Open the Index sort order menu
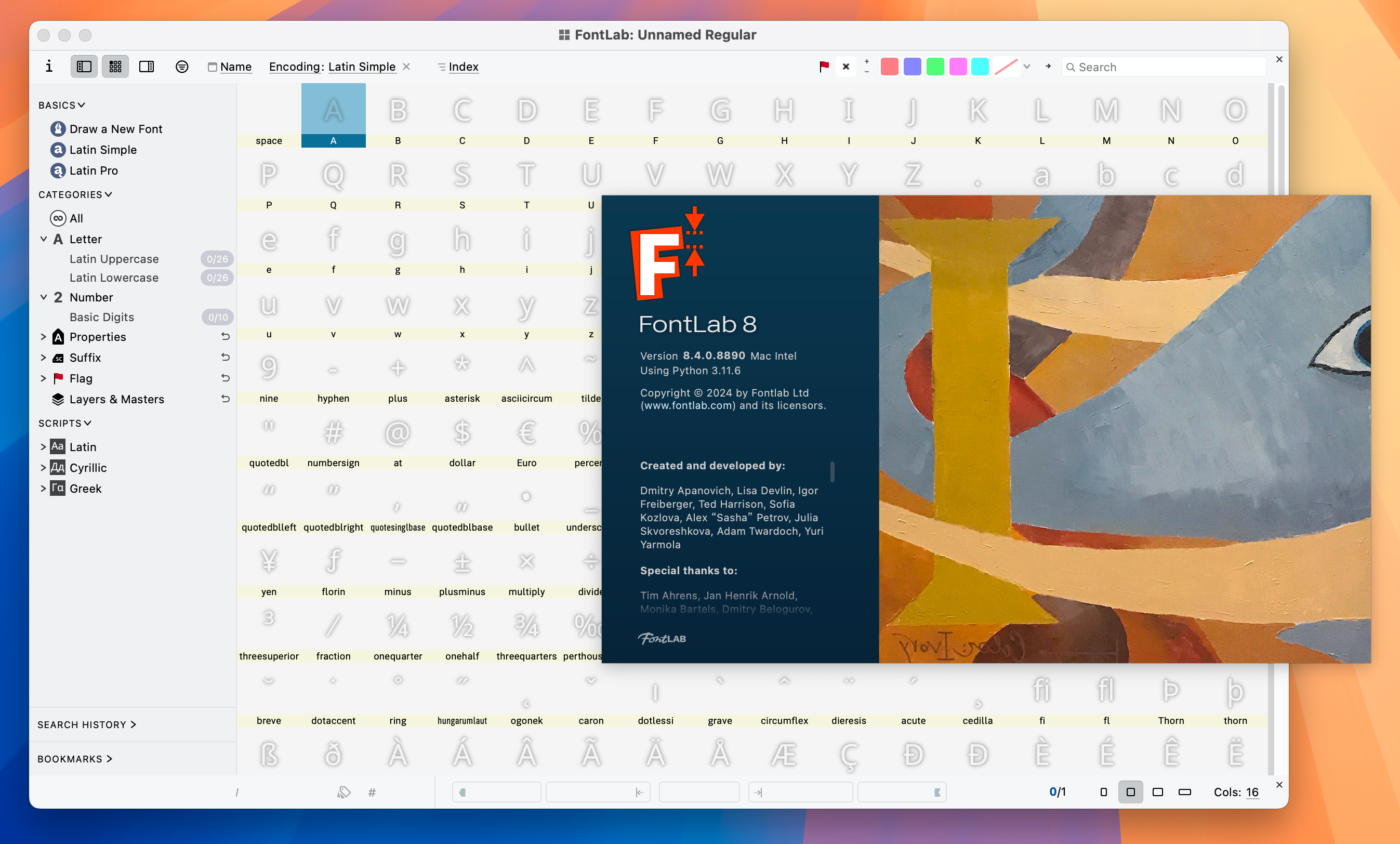The height and width of the screenshot is (844, 1400). 458,67
